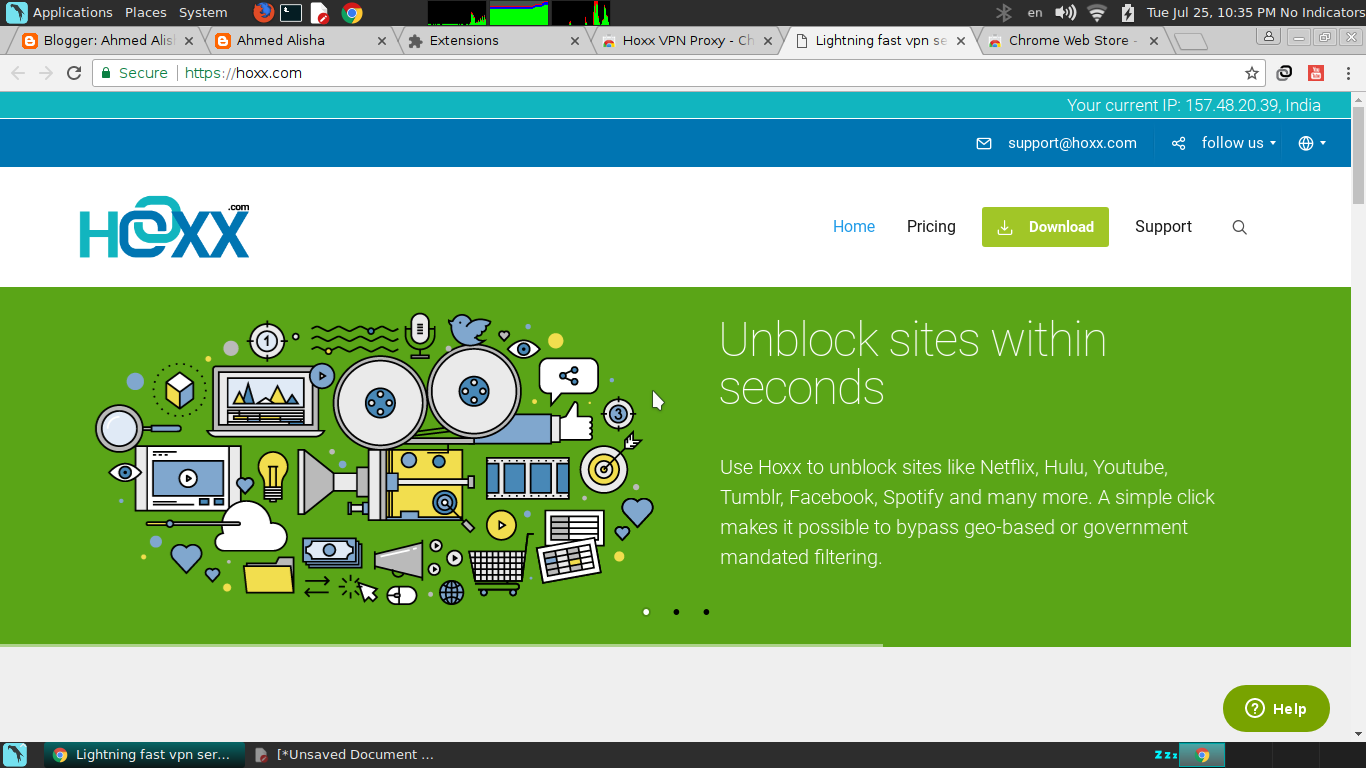Open a new browser tab
The image size is (1366, 768).
coord(1190,41)
